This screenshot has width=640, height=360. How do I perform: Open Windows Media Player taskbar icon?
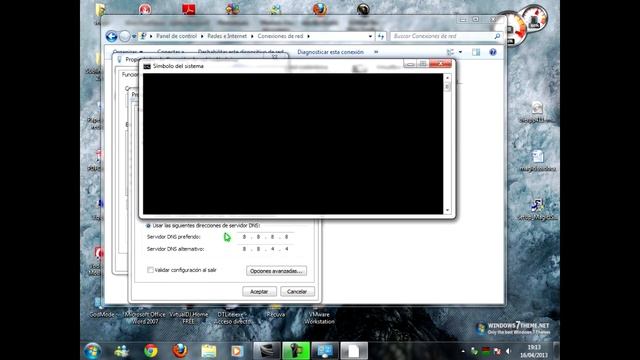237,351
